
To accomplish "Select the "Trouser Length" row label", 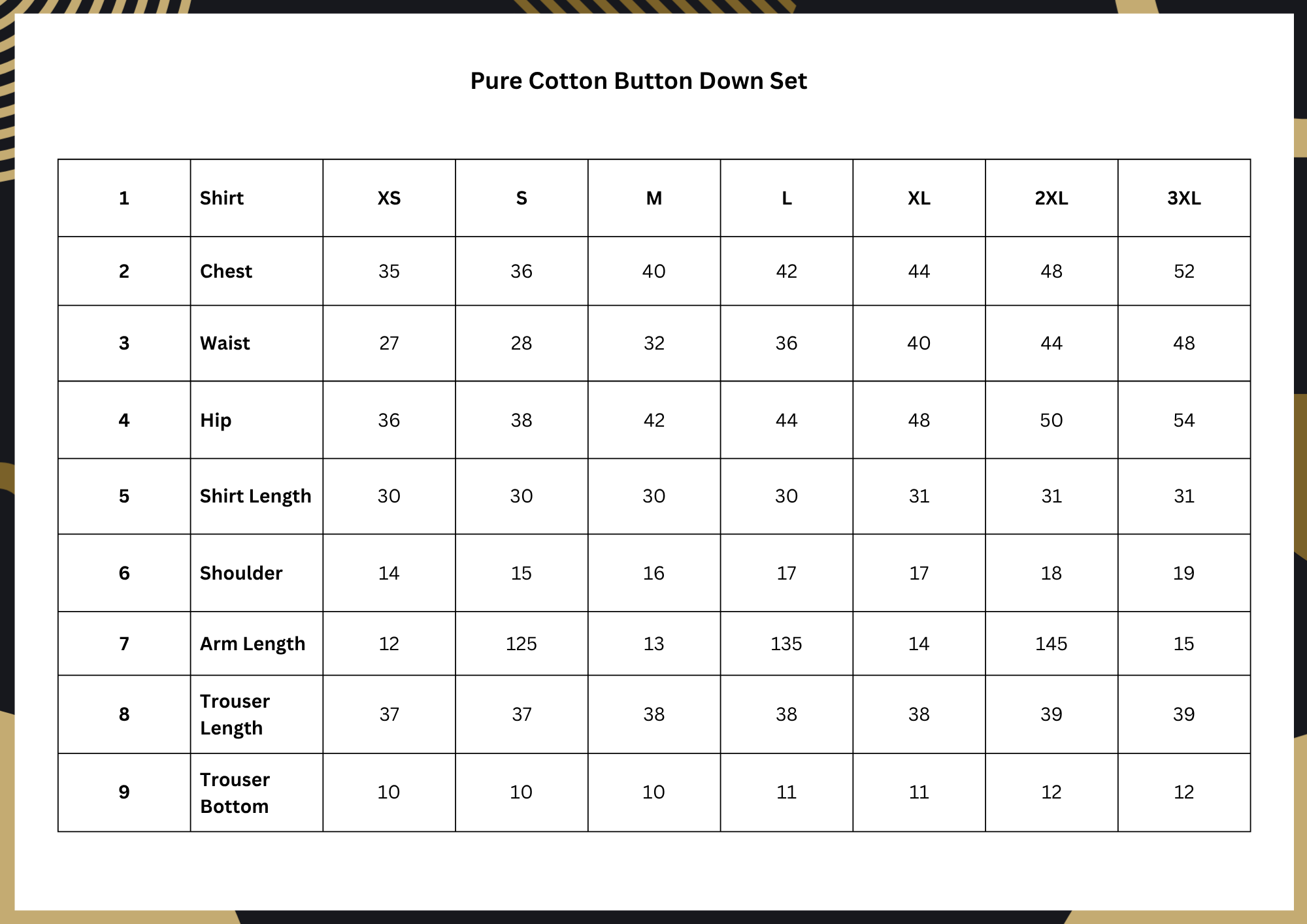I will pos(235,714).
